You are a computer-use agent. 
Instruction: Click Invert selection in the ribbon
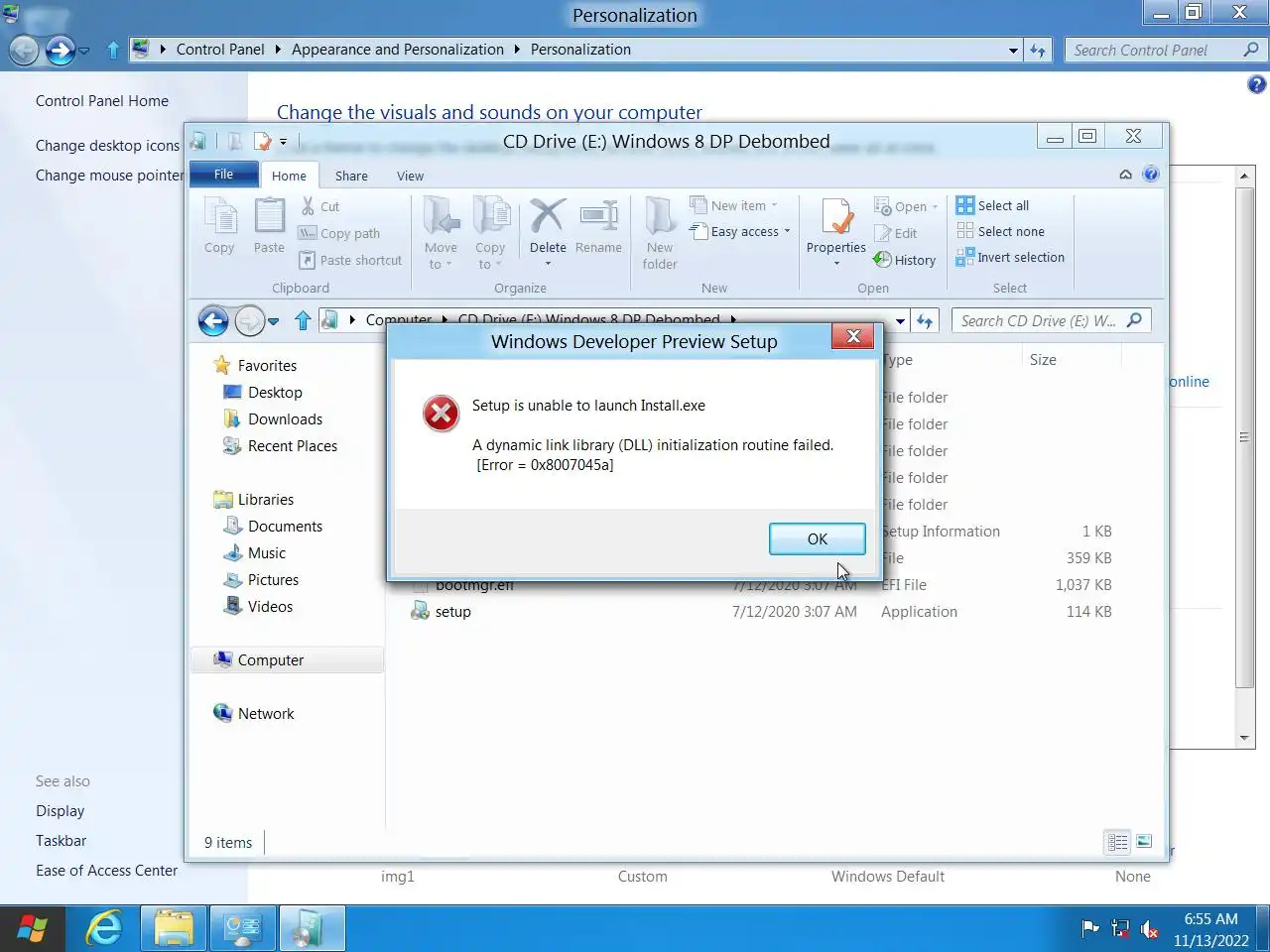1010,257
